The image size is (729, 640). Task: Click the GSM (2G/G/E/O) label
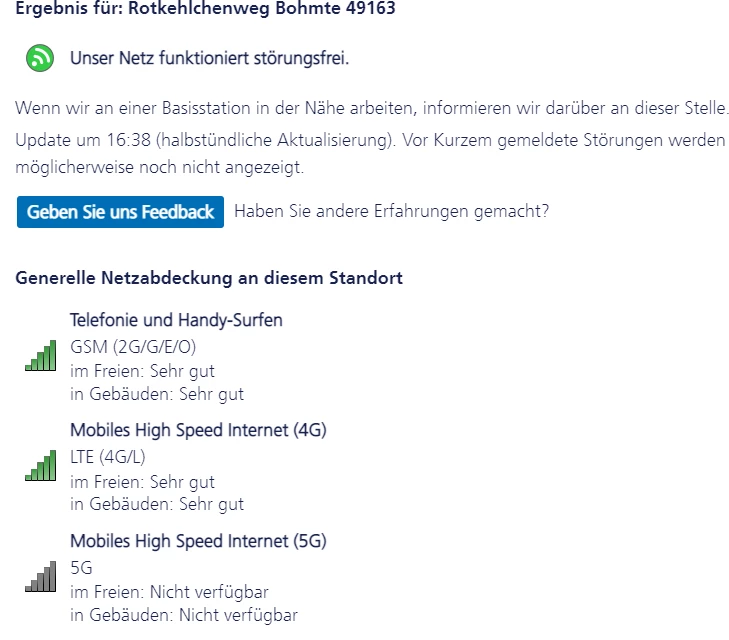pyautogui.click(x=133, y=347)
